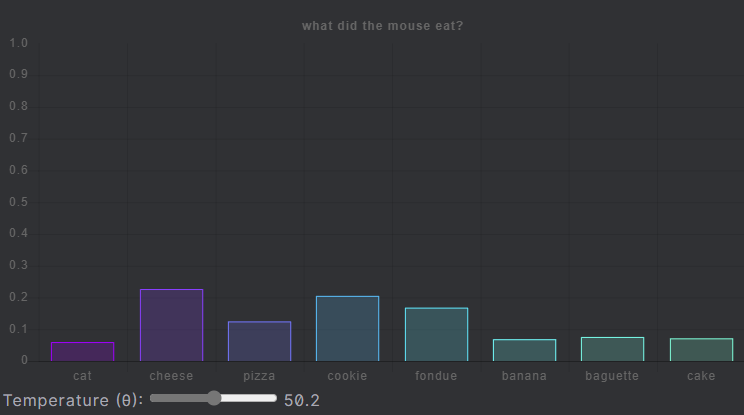Image resolution: width=744 pixels, height=415 pixels.
Task: Select the pizza bar
Action: 260,341
